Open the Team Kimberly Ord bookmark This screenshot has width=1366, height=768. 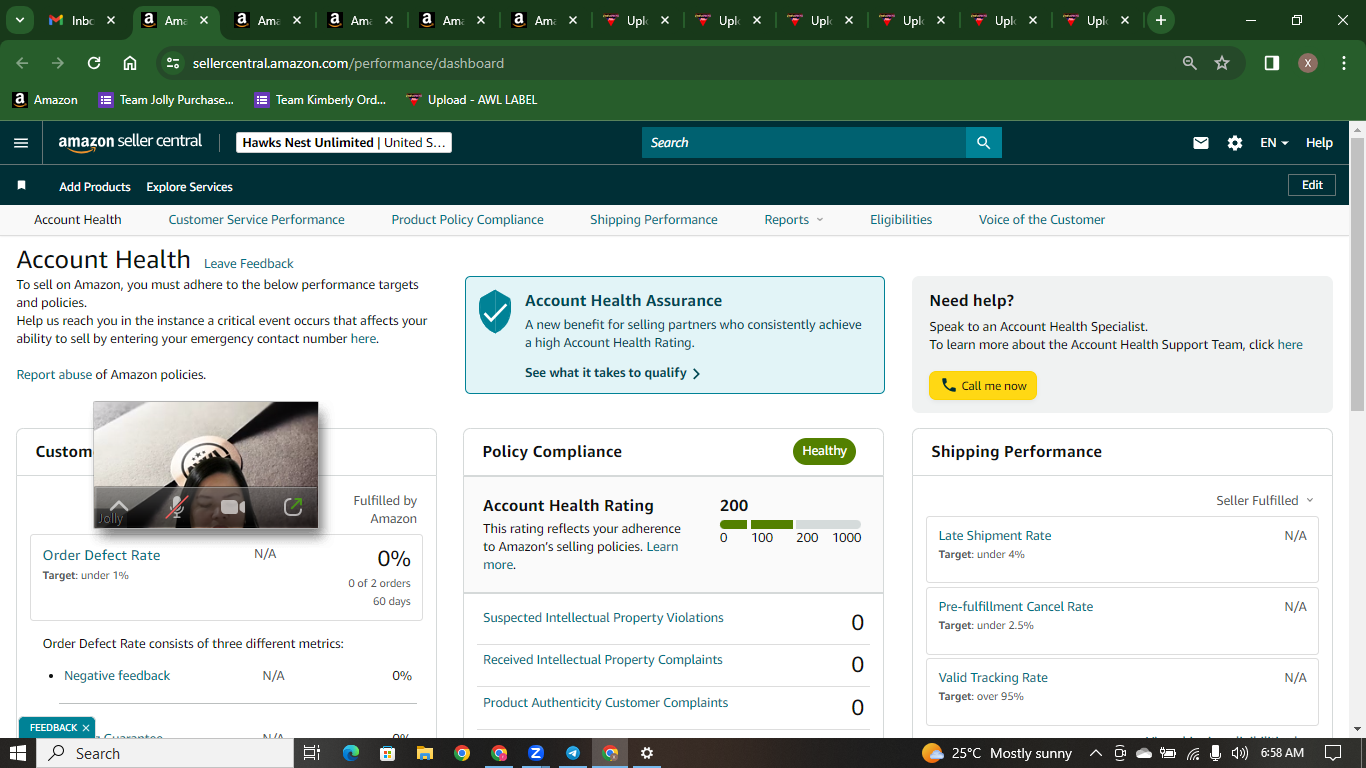(x=320, y=100)
